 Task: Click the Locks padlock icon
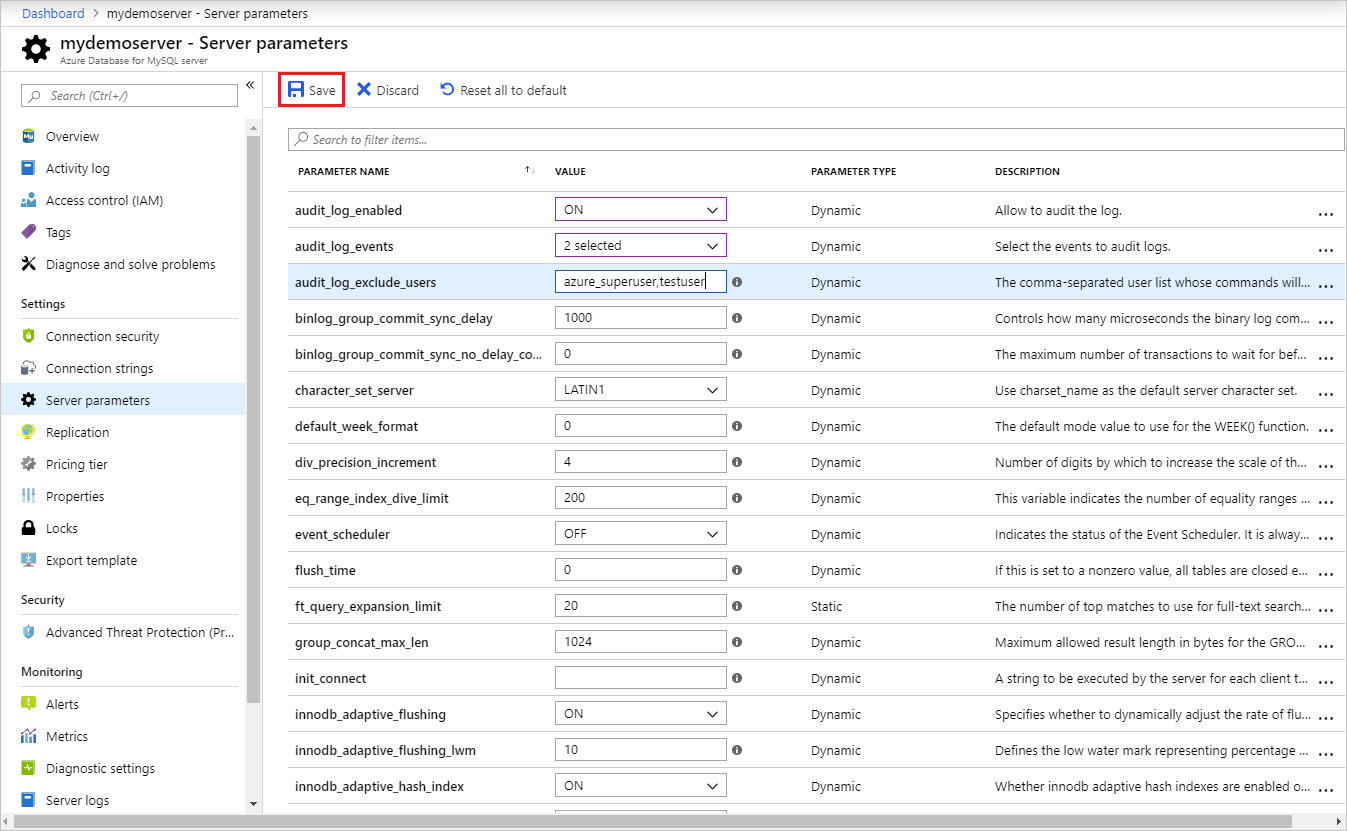coord(29,528)
